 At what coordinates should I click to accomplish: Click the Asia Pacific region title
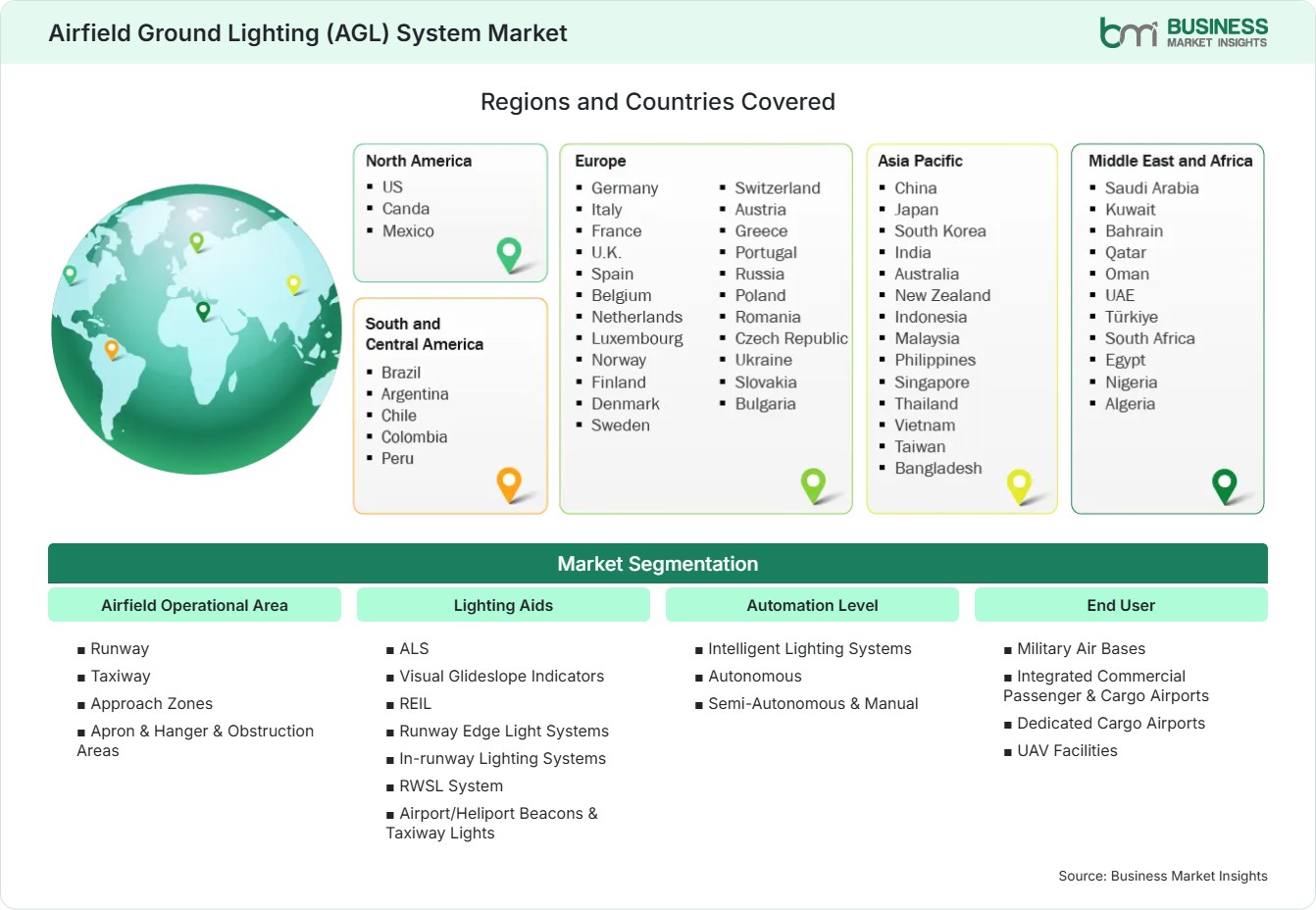pos(920,161)
